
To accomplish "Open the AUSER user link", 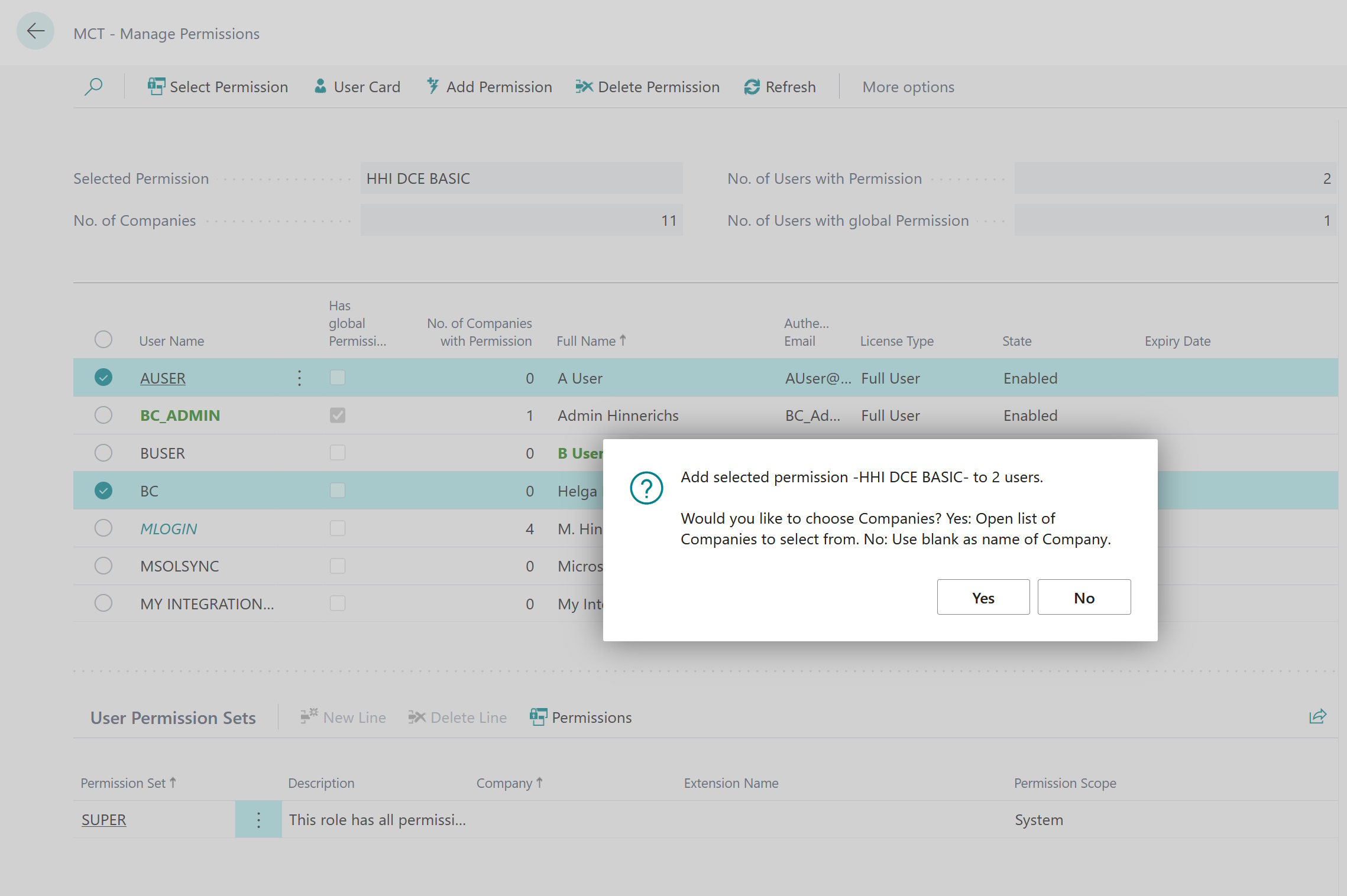I will [163, 378].
